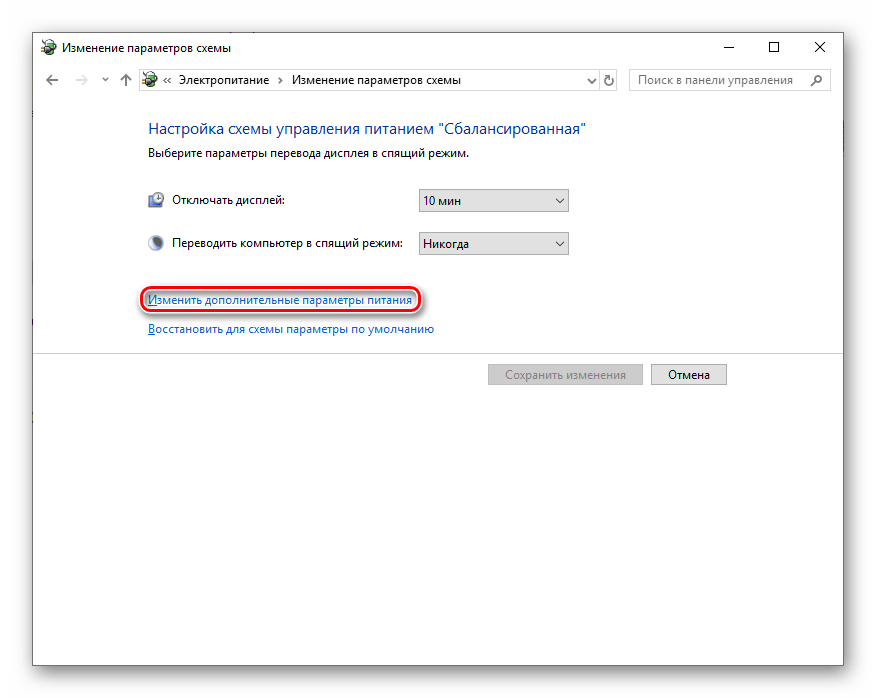This screenshot has width=876, height=698.
Task: Expand arrow after 'Электропитание' in breadcrumb
Action: (281, 80)
